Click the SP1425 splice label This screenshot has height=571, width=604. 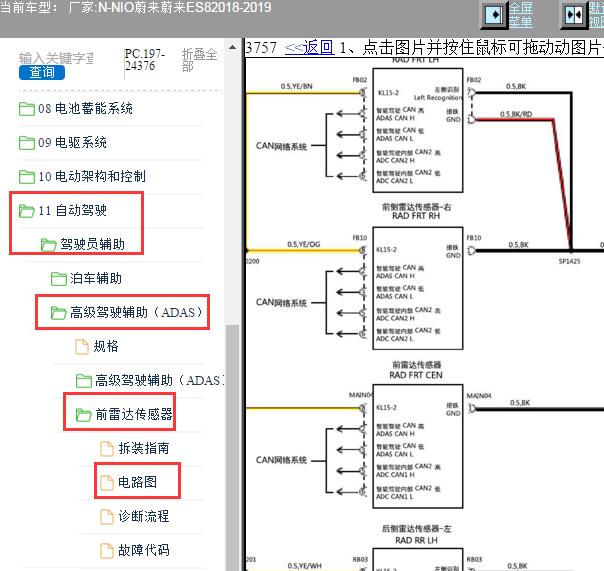[x=569, y=261]
